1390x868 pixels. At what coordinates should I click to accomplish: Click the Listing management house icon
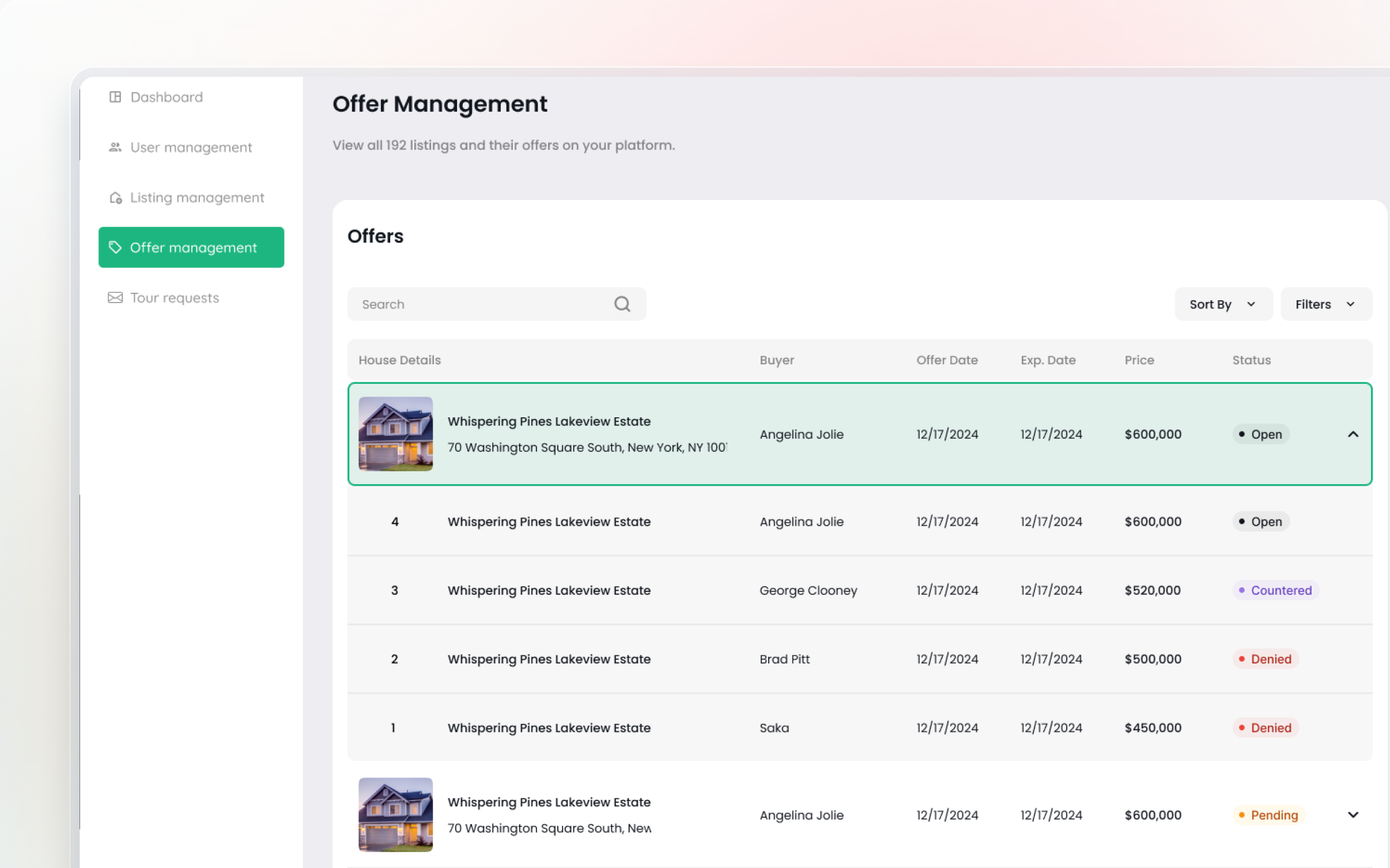pyautogui.click(x=115, y=198)
